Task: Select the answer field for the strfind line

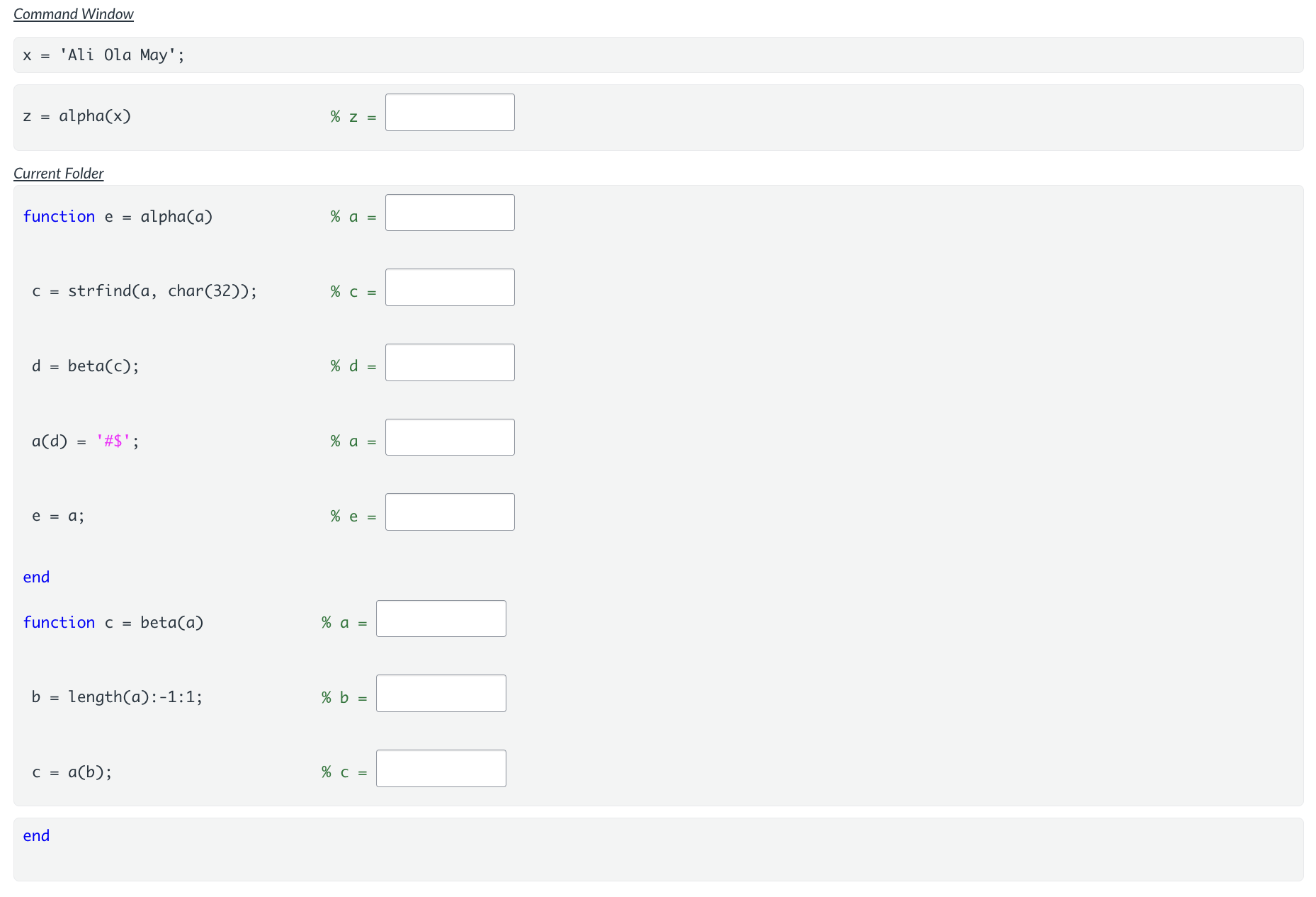Action: pyautogui.click(x=450, y=288)
